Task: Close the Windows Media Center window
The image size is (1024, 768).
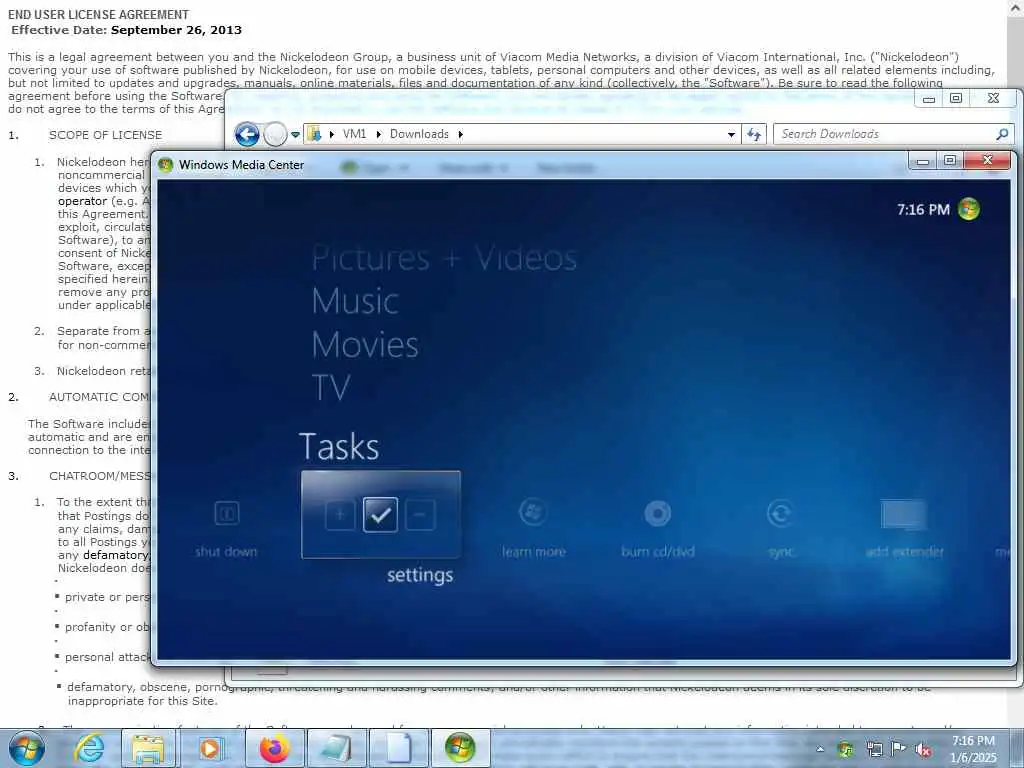Action: click(988, 161)
